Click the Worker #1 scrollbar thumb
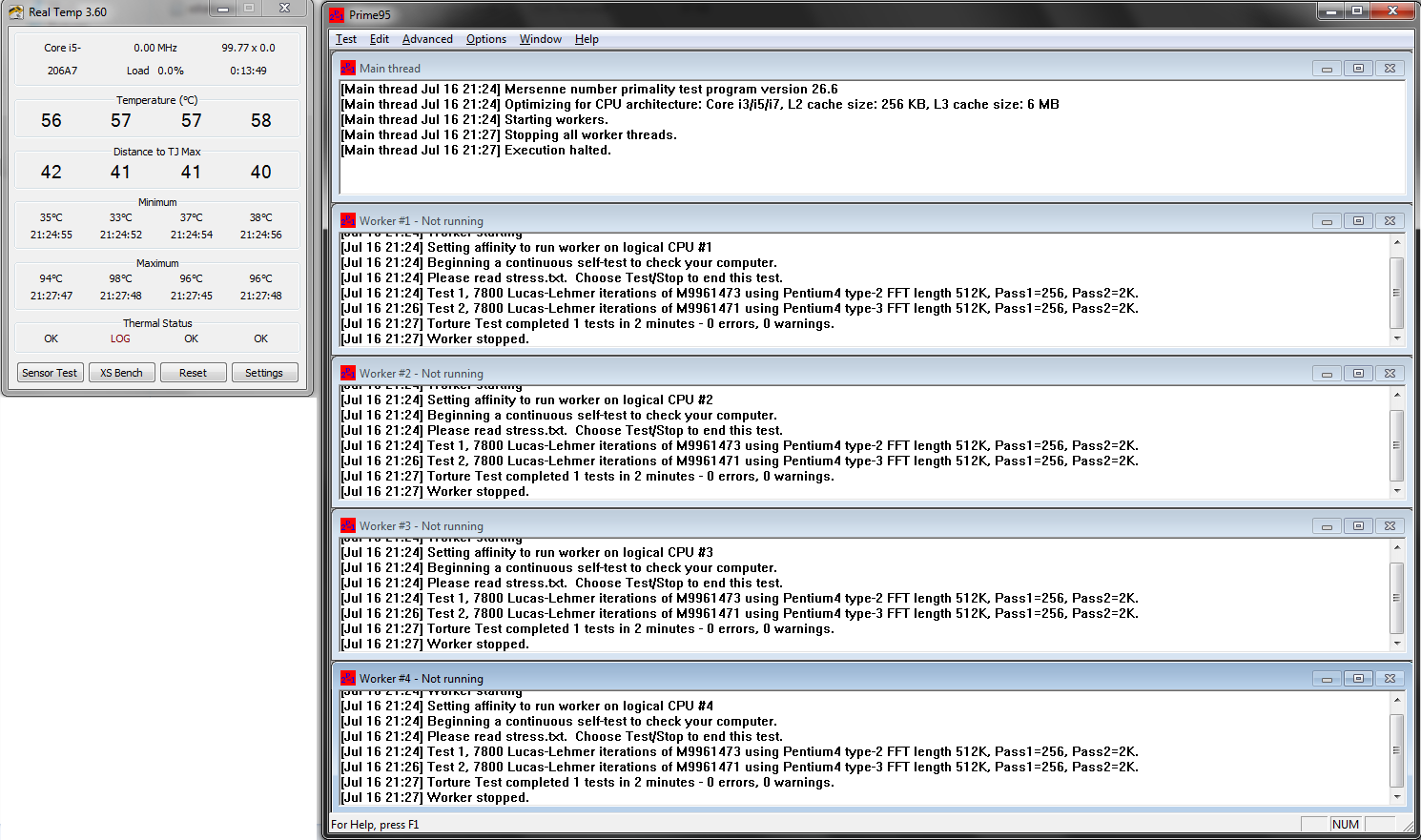The width and height of the screenshot is (1421, 840). [1397, 293]
